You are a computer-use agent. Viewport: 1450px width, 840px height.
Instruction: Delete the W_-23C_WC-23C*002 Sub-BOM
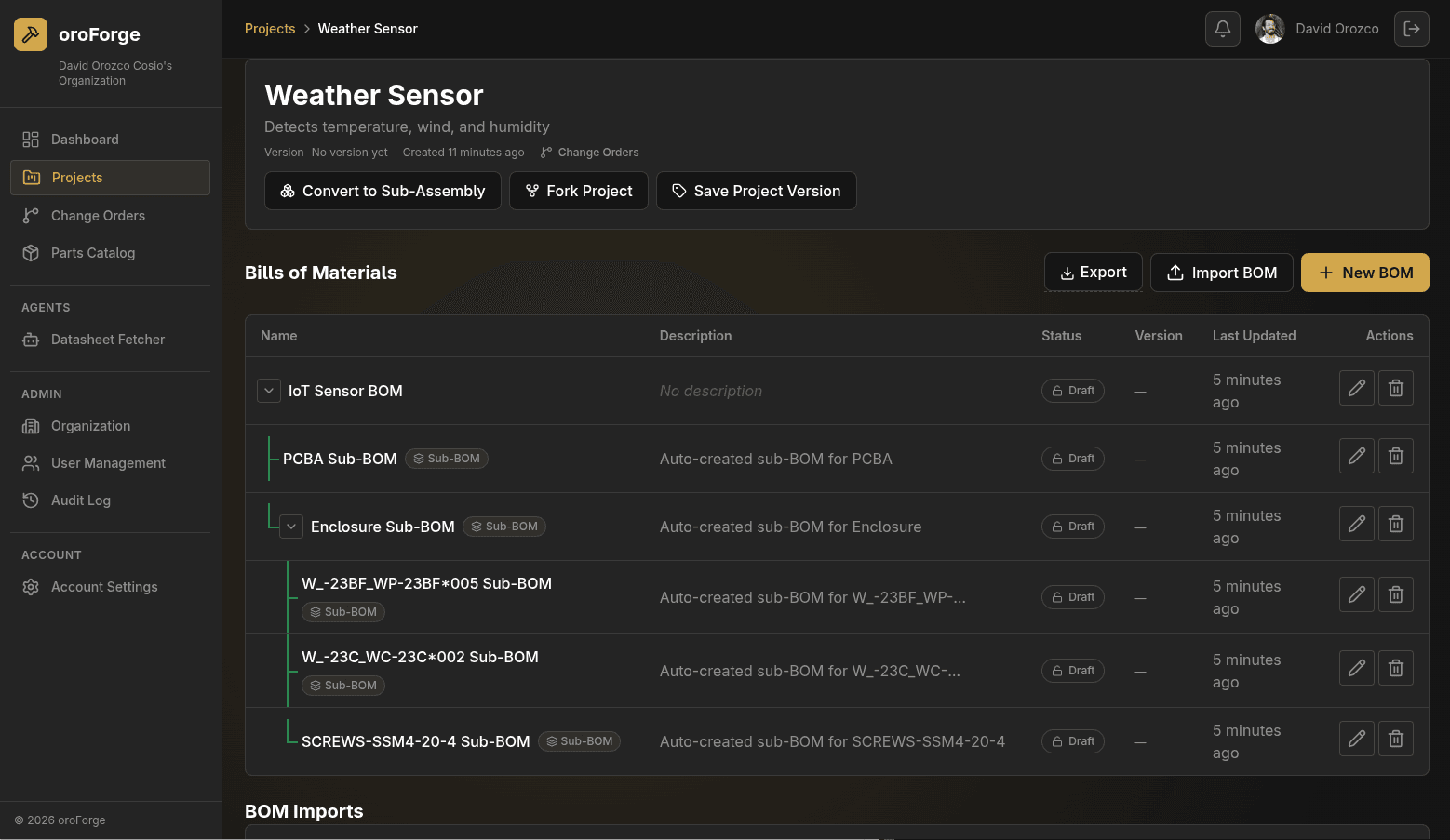pos(1396,668)
